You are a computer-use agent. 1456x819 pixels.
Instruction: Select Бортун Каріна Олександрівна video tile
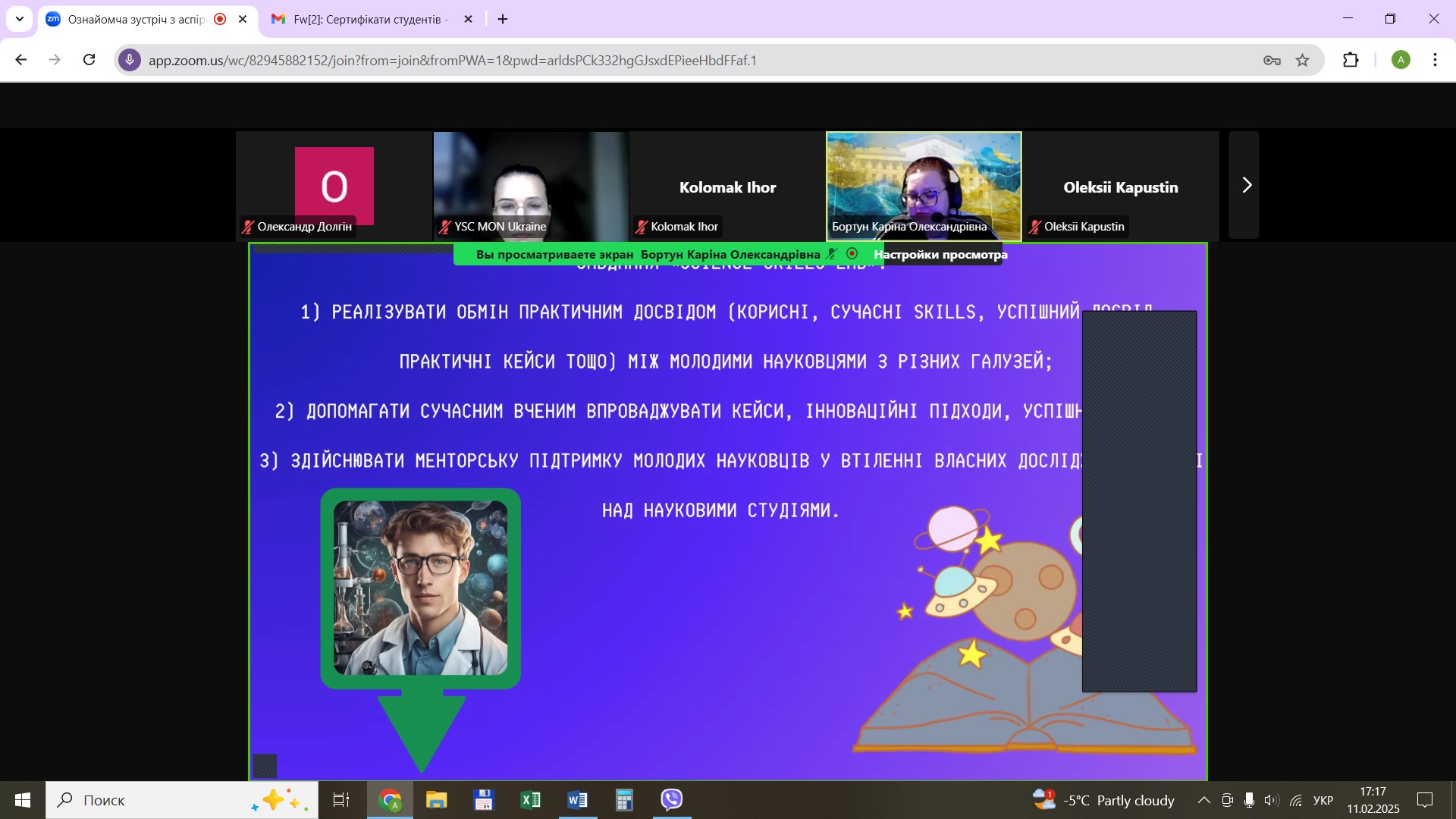click(924, 186)
